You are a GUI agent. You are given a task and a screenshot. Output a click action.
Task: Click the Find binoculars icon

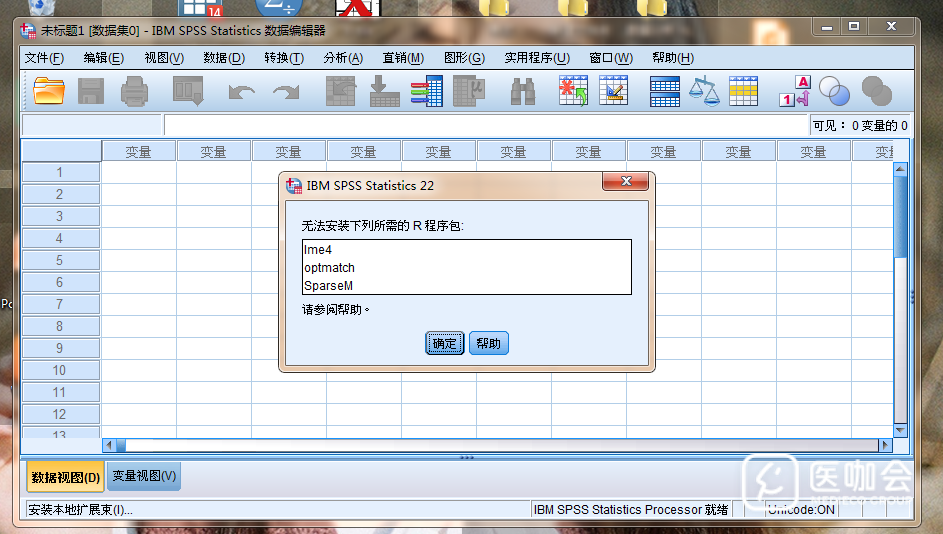pos(522,92)
